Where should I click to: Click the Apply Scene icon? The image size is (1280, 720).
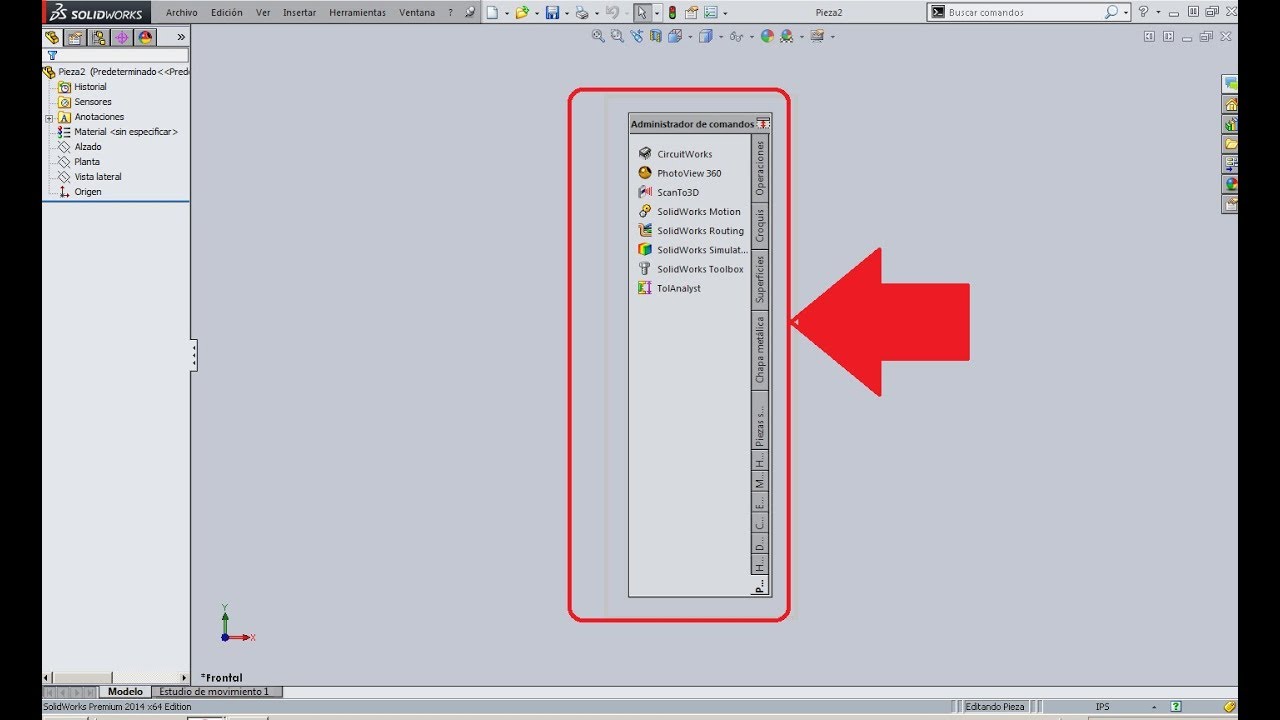coord(787,36)
